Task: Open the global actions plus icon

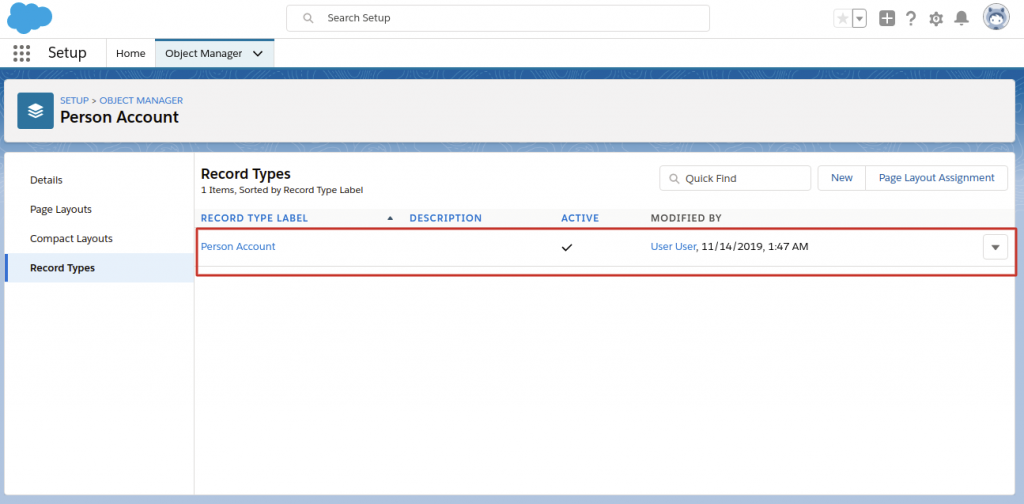Action: (887, 18)
